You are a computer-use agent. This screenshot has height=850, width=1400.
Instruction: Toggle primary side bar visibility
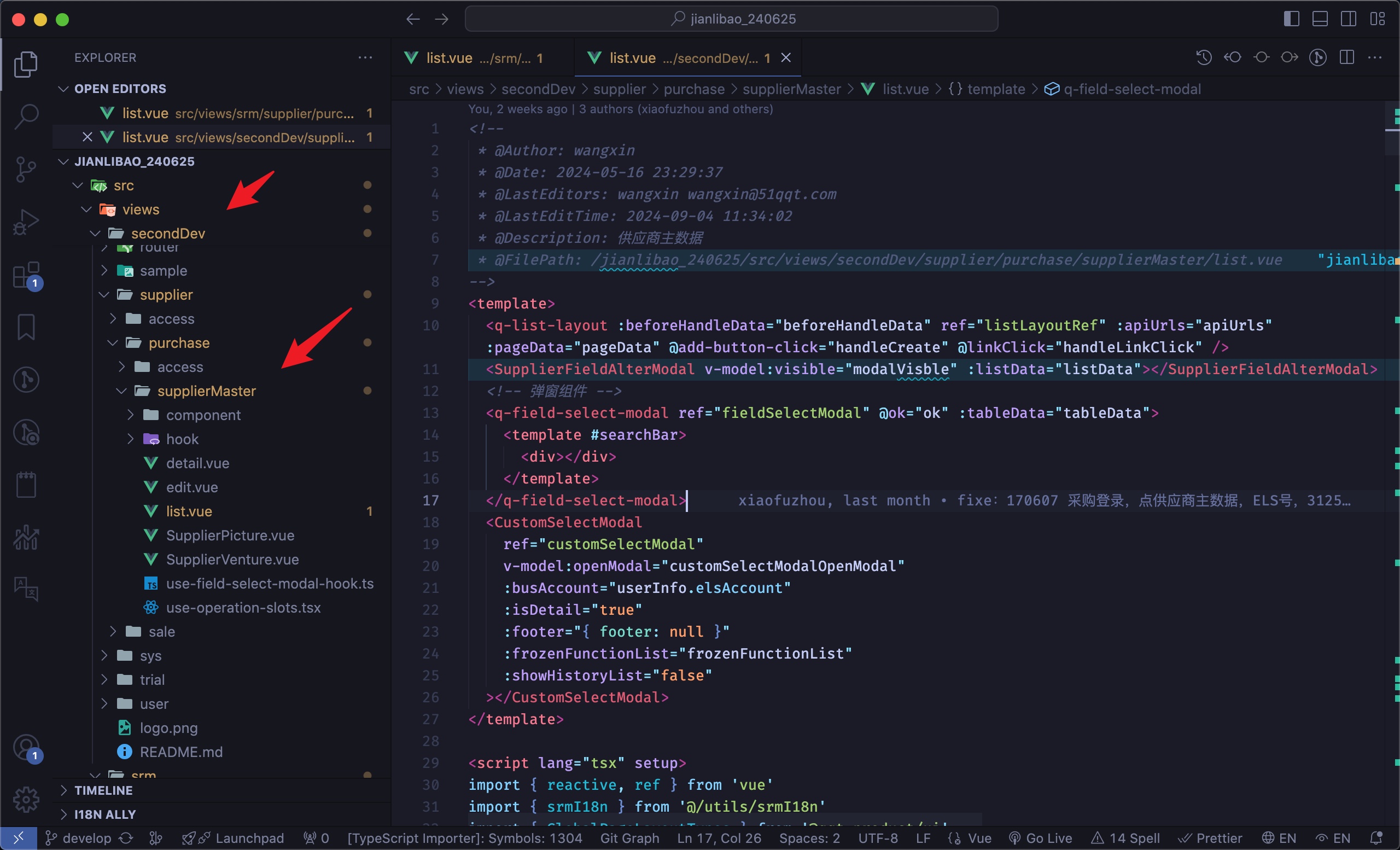point(1292,19)
